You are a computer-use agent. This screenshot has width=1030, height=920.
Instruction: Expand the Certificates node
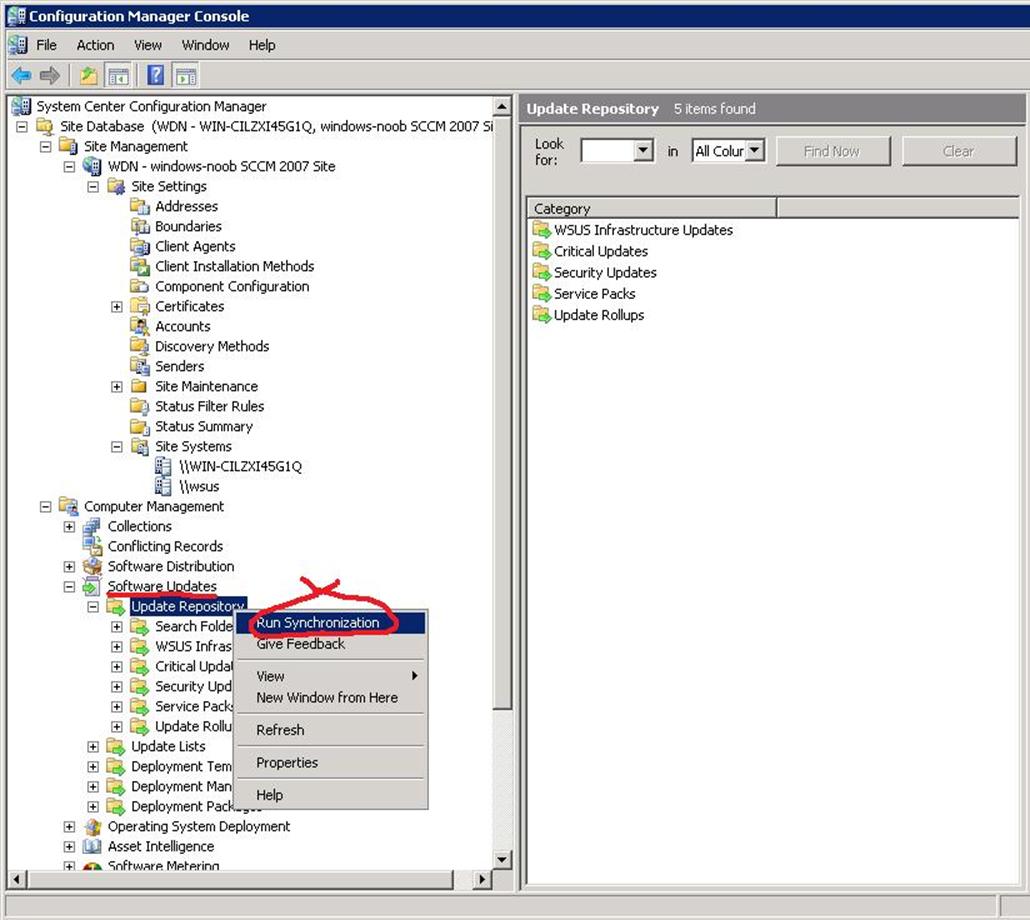(x=117, y=307)
